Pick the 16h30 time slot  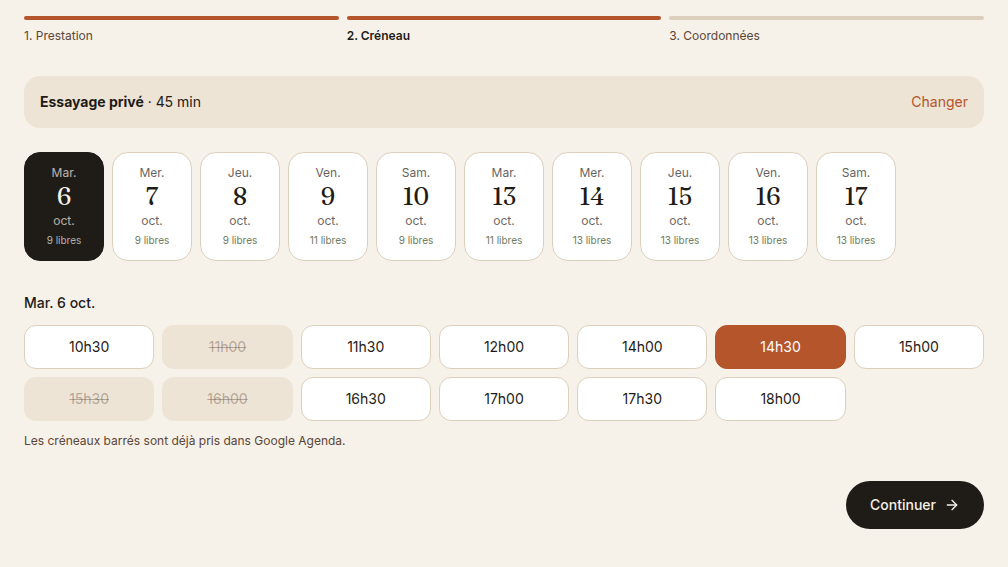[366, 399]
